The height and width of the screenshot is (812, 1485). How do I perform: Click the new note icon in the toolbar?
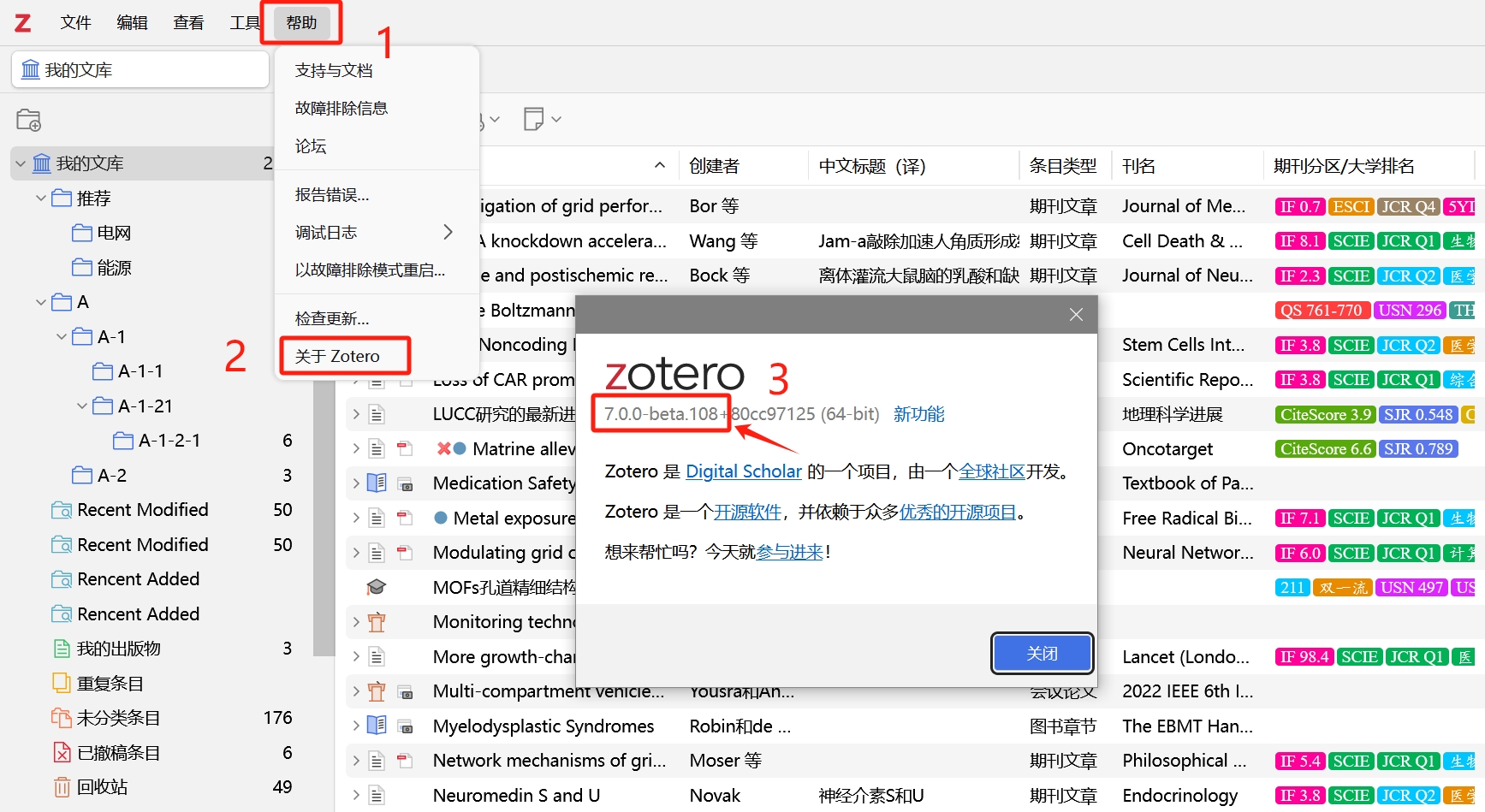(x=534, y=119)
